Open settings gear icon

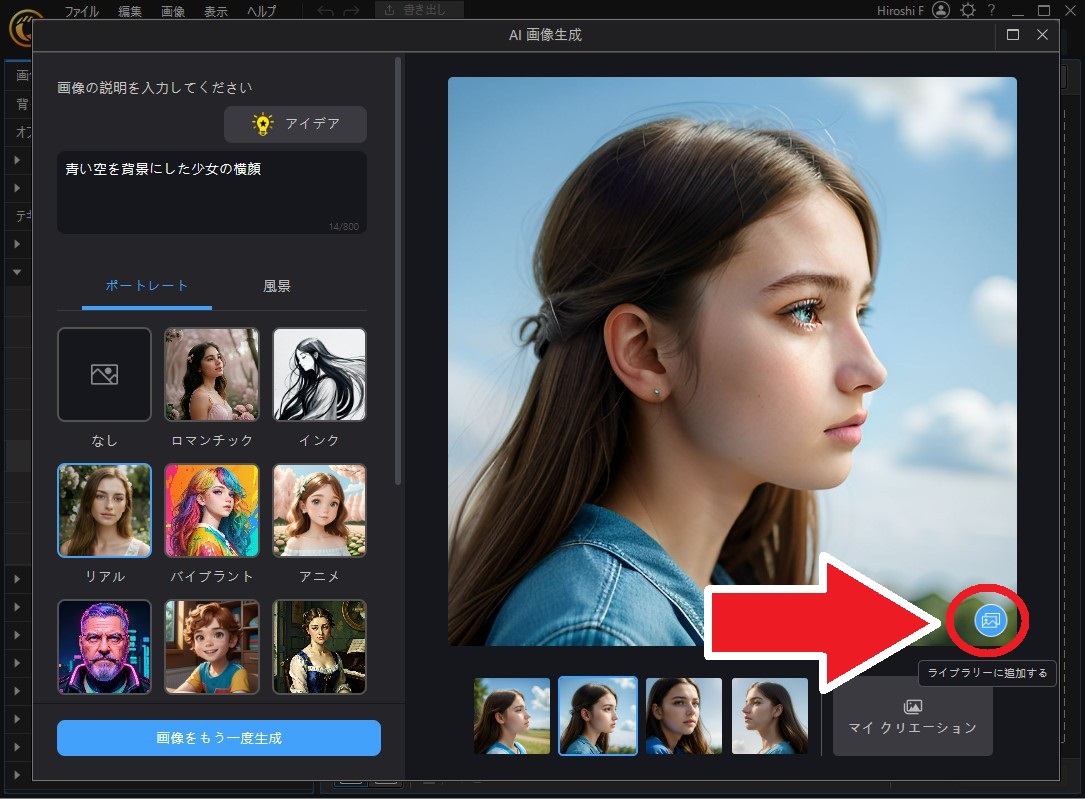(x=967, y=10)
